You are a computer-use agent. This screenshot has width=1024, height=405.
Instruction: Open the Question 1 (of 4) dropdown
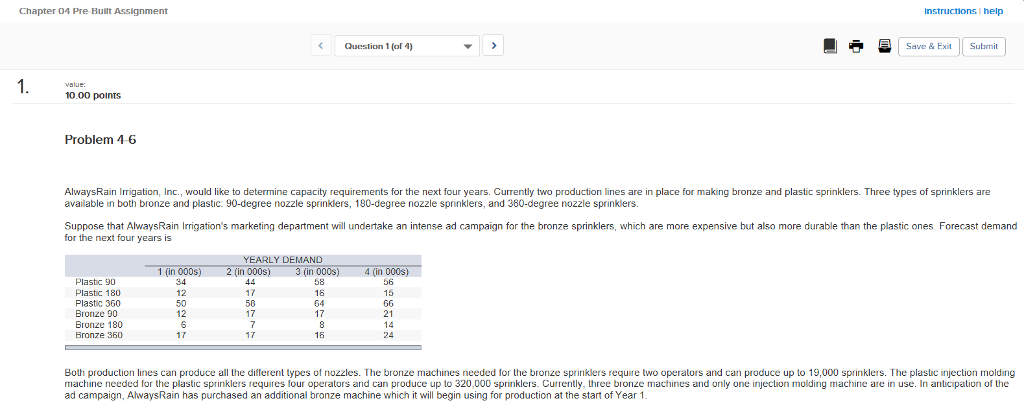[406, 46]
